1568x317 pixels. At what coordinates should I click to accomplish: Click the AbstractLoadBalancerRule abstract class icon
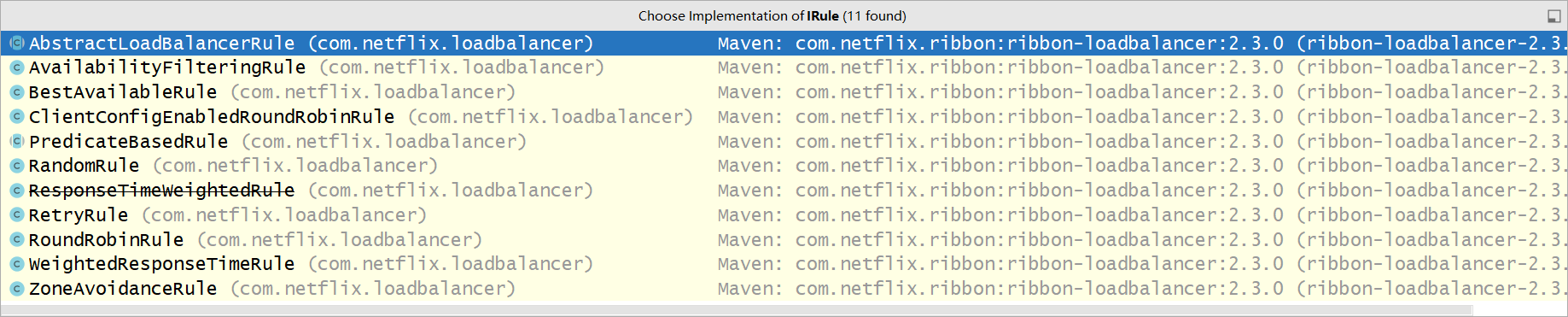coord(16,43)
